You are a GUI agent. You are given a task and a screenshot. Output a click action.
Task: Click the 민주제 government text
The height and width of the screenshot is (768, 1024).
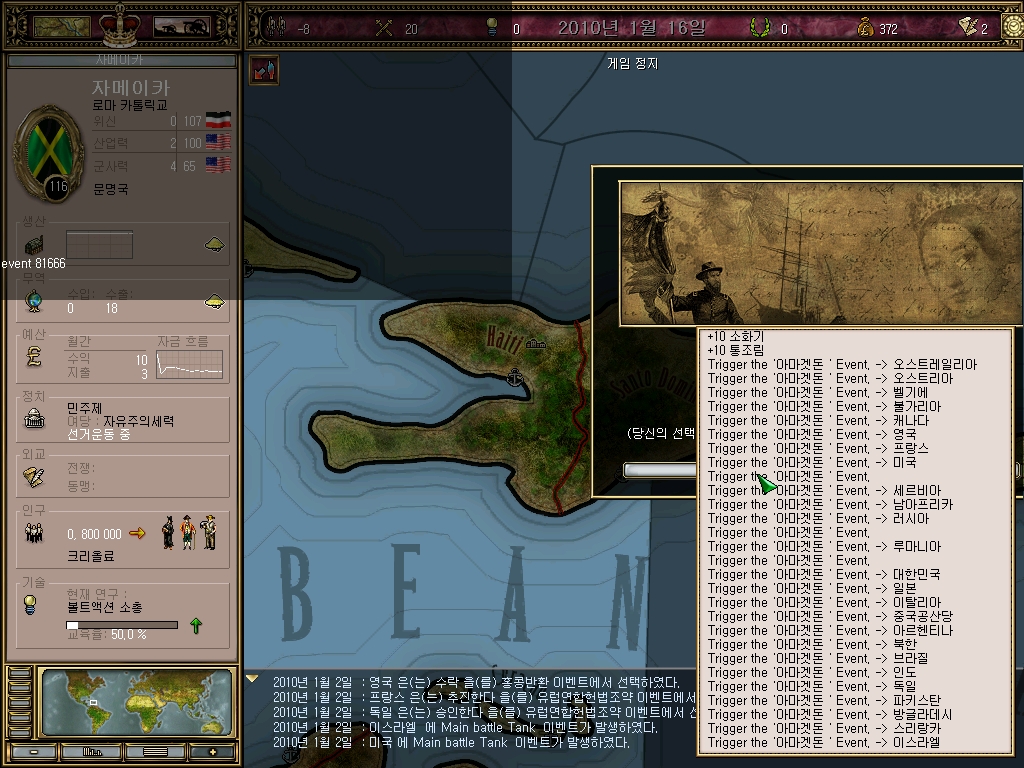point(84,408)
